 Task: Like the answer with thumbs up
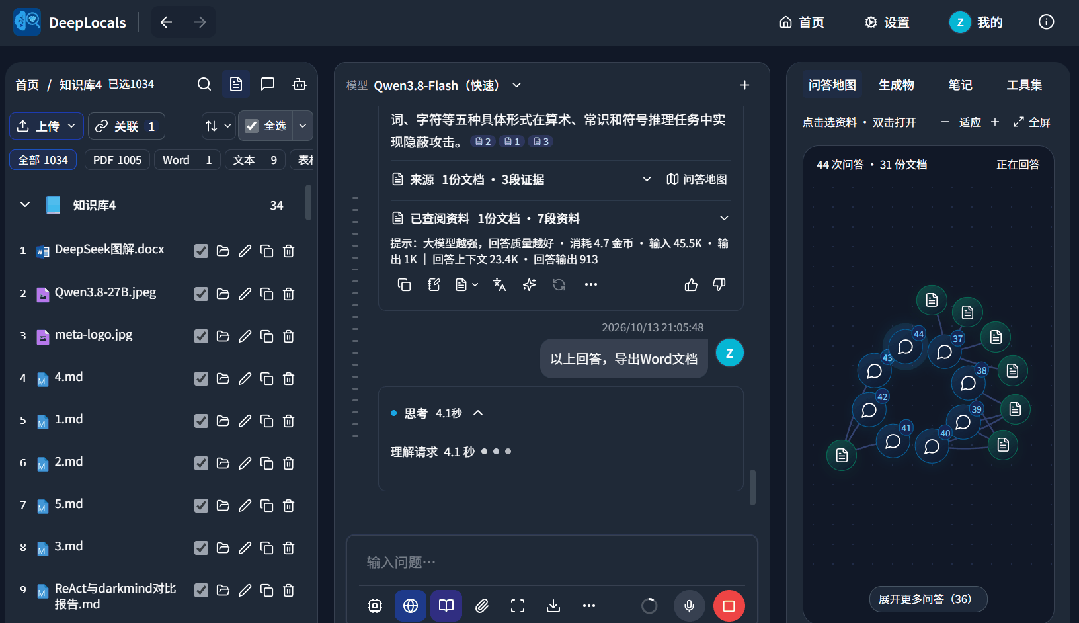click(691, 284)
